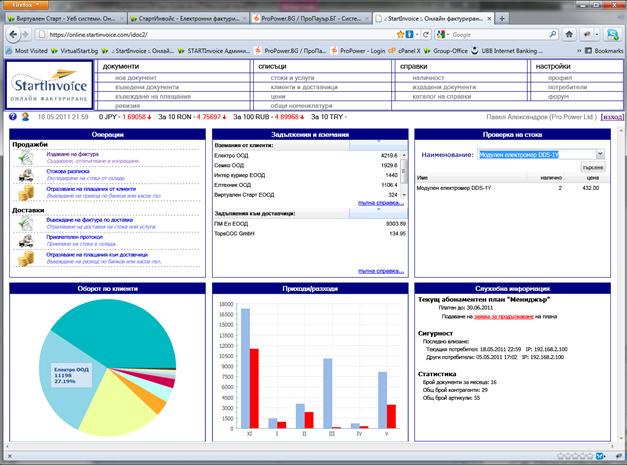The height and width of the screenshot is (465, 627).
Task: Click coins icon for плащания от клиенти
Action: coord(26,193)
